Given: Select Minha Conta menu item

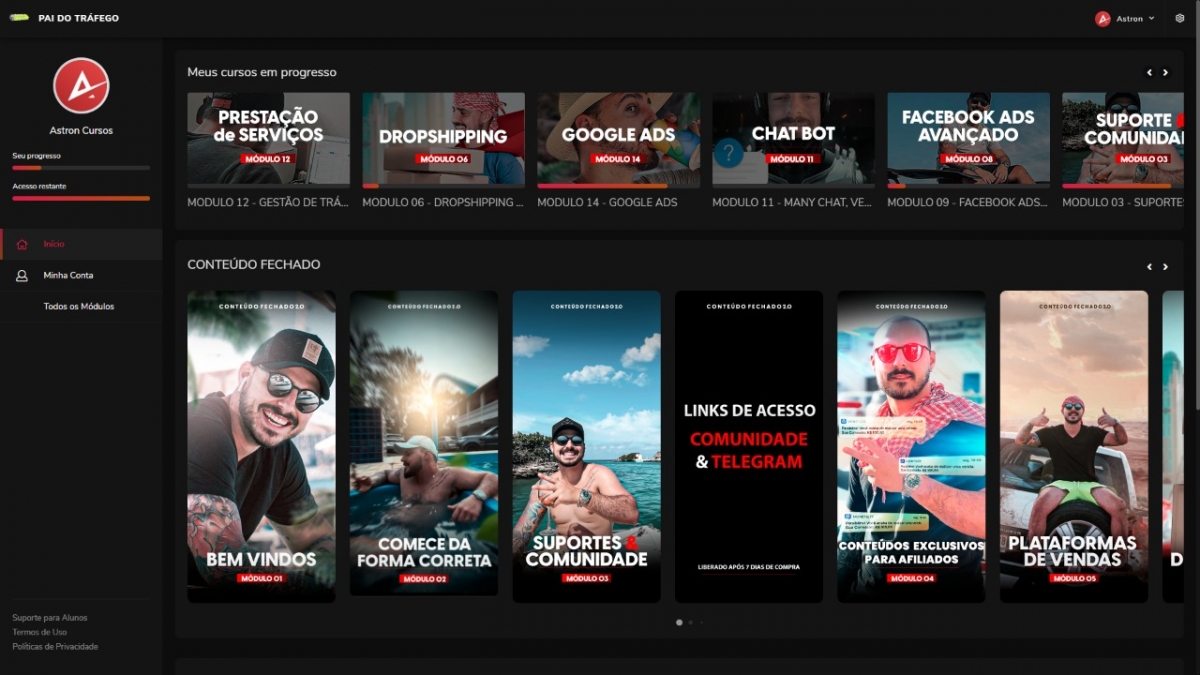Looking at the screenshot, I should tap(68, 275).
